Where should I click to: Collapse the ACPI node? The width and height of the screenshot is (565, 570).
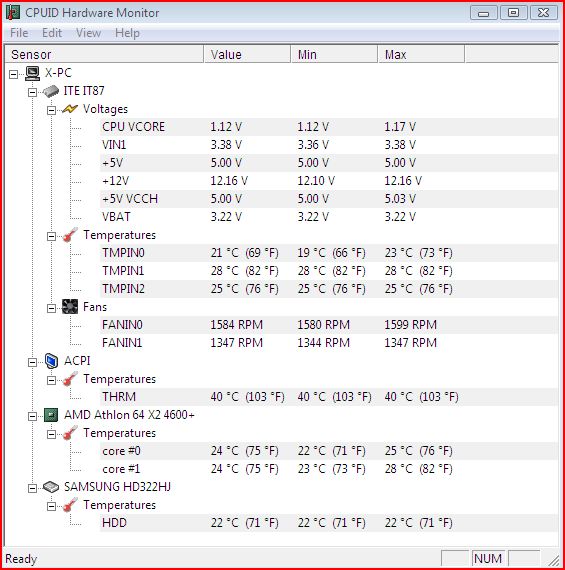click(32, 362)
